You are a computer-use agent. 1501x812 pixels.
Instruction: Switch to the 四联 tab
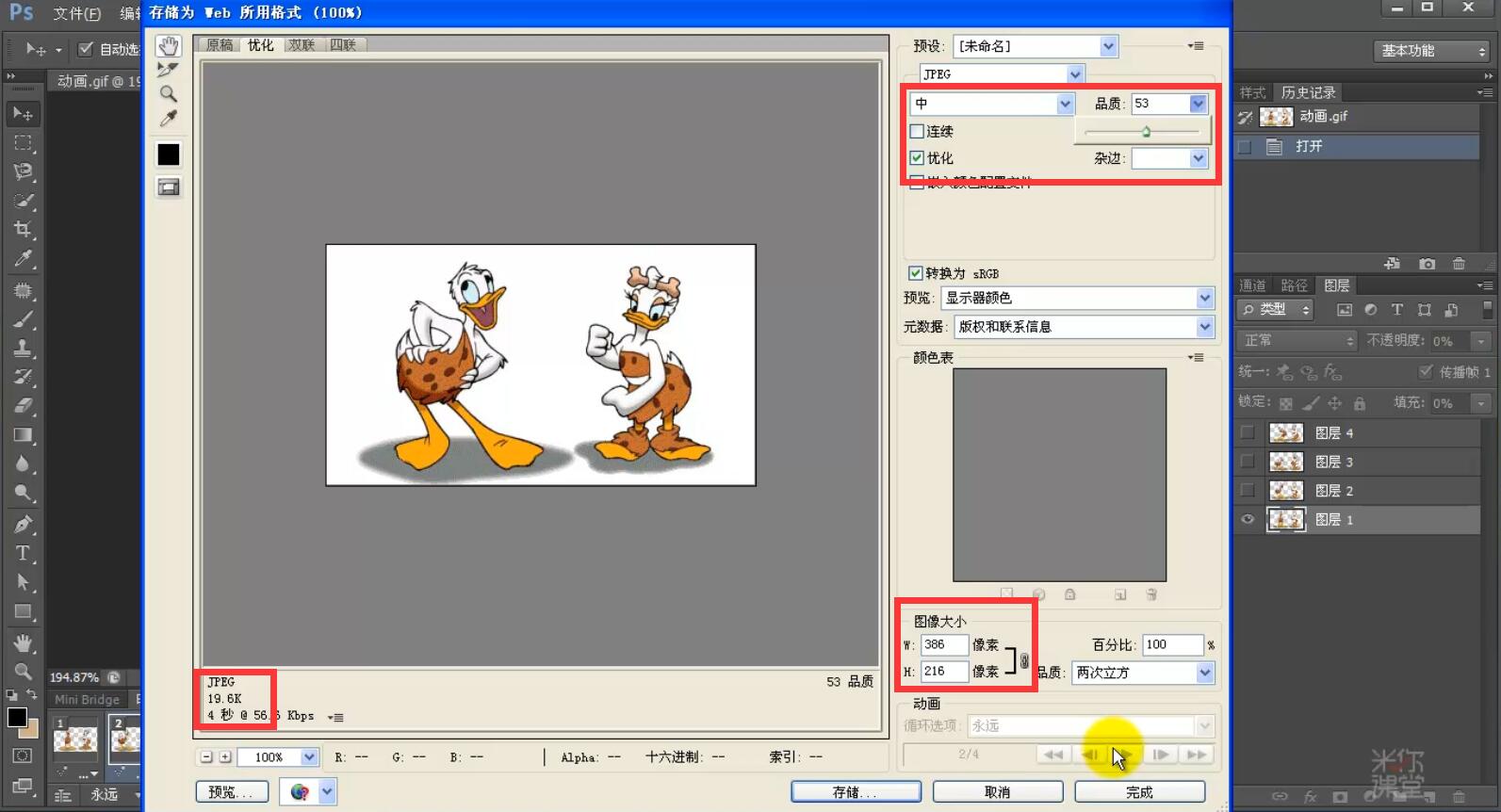[x=343, y=44]
